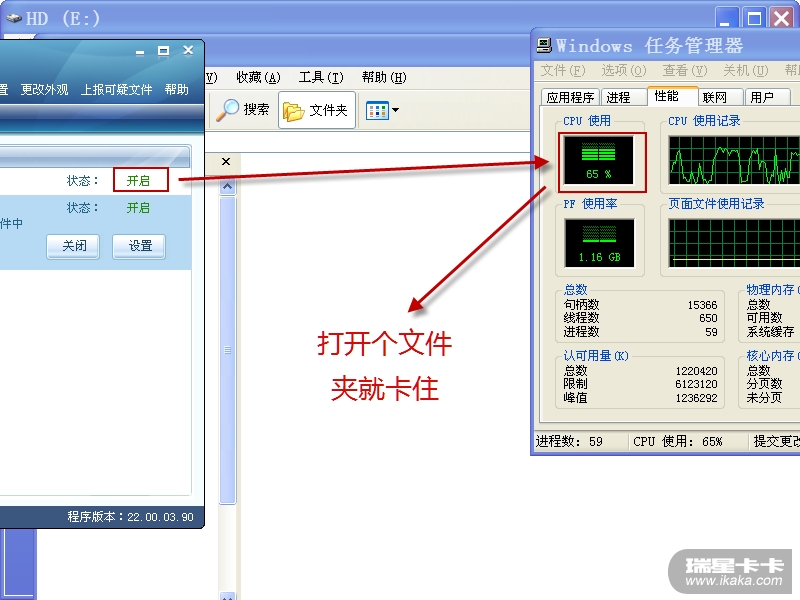Click the handle count 15366
The image size is (800, 600).
pos(702,305)
